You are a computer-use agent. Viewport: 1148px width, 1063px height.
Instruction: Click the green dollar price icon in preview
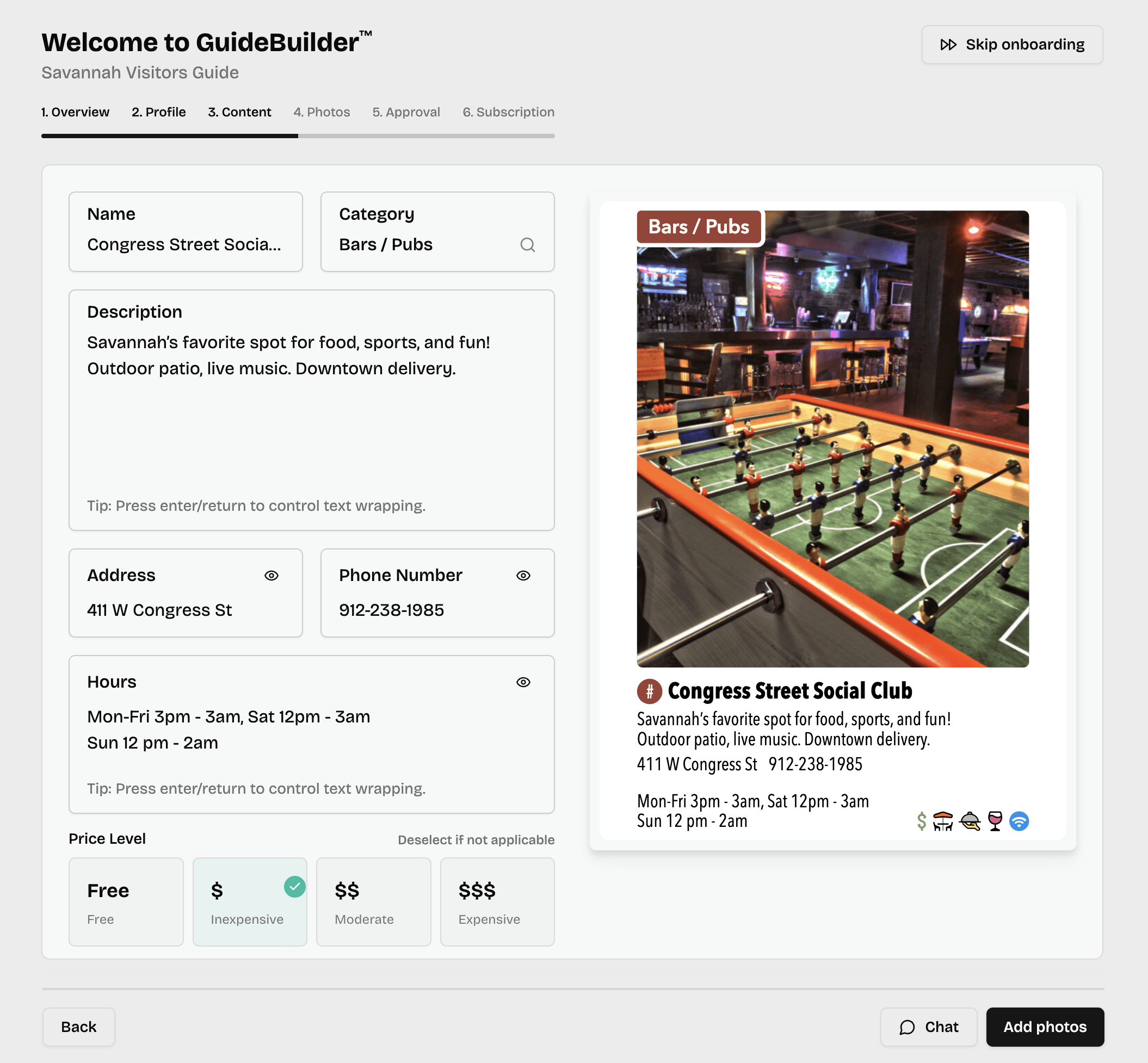click(x=921, y=821)
